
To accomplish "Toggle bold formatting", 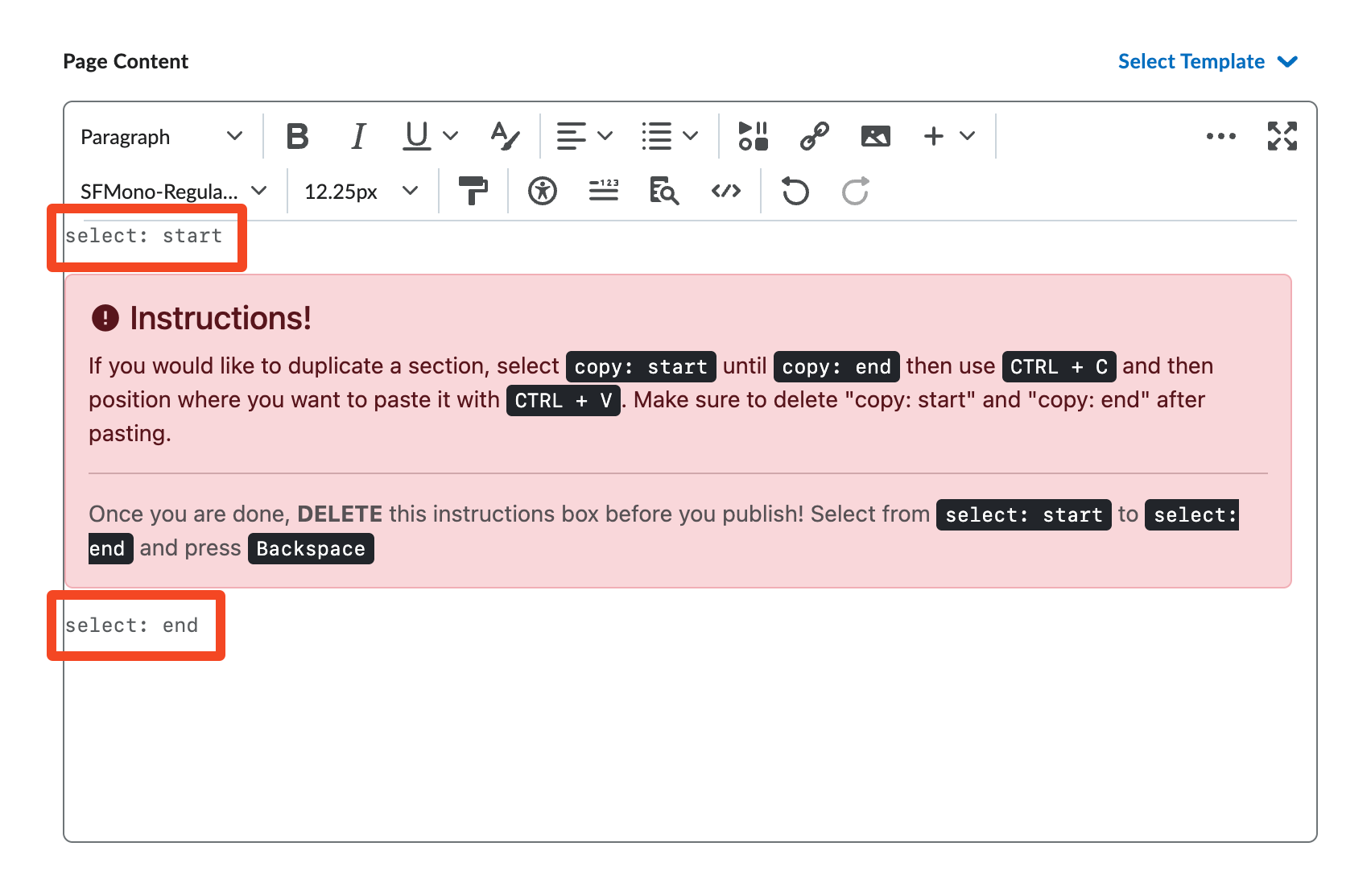I will coord(297,136).
